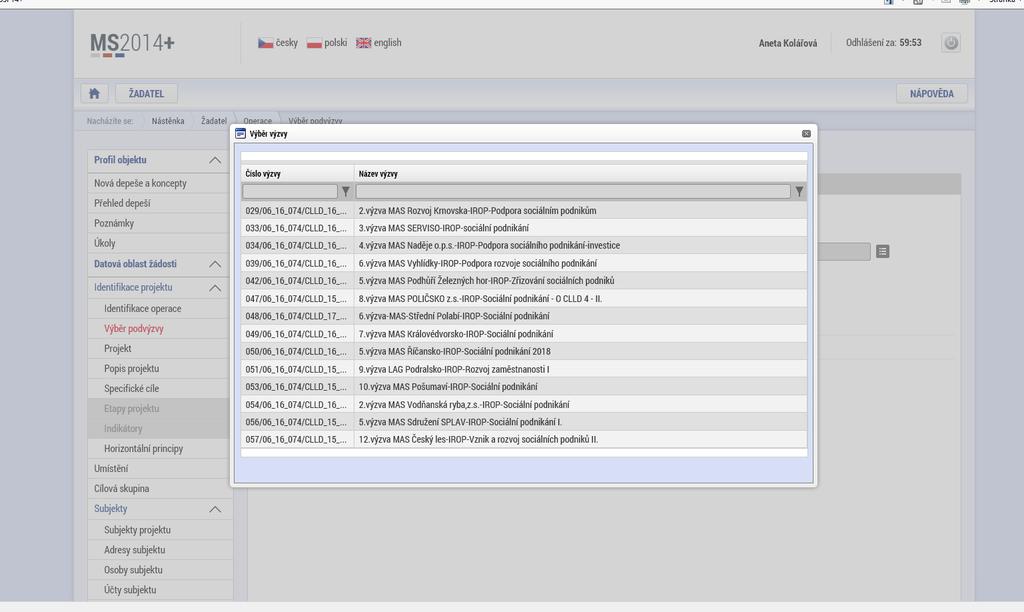Screen dimensions: 1024x612
Task: Sort by Číslo výzvy column header
Action: click(x=263, y=174)
